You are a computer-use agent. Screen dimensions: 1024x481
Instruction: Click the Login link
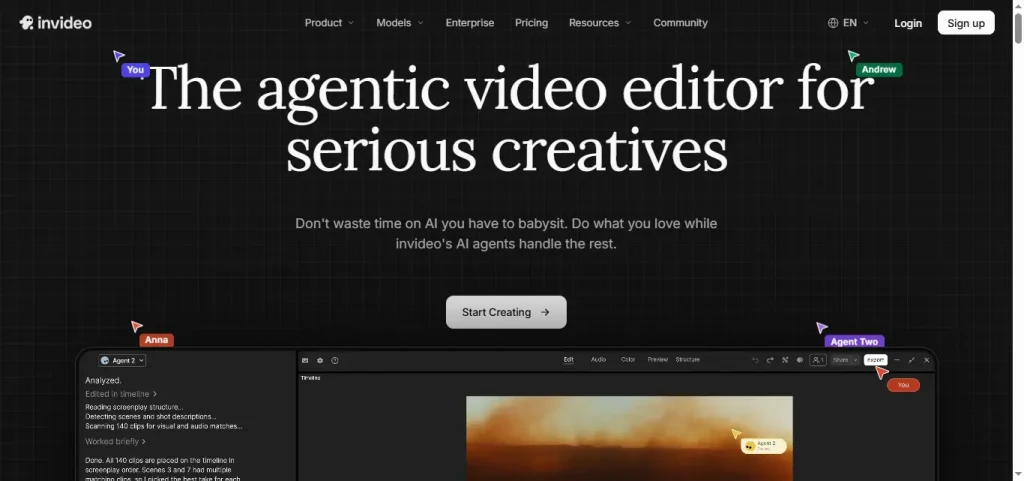coord(908,23)
